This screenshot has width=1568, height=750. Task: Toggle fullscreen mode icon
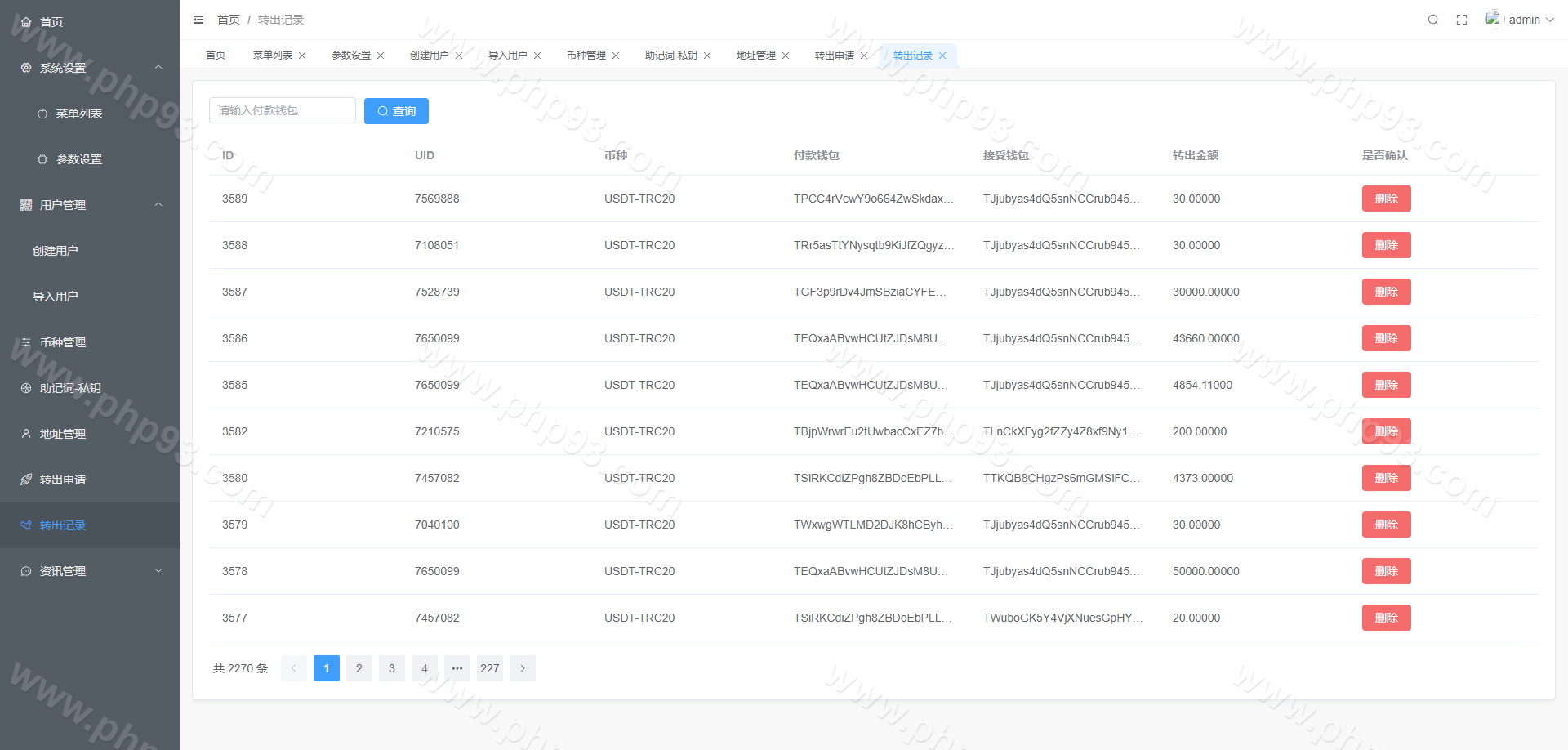click(x=1462, y=20)
